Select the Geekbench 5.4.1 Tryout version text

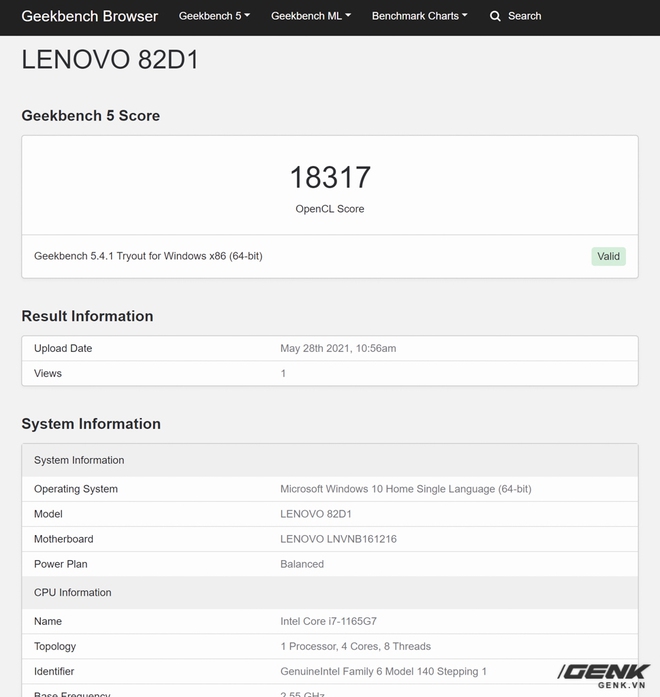[148, 256]
